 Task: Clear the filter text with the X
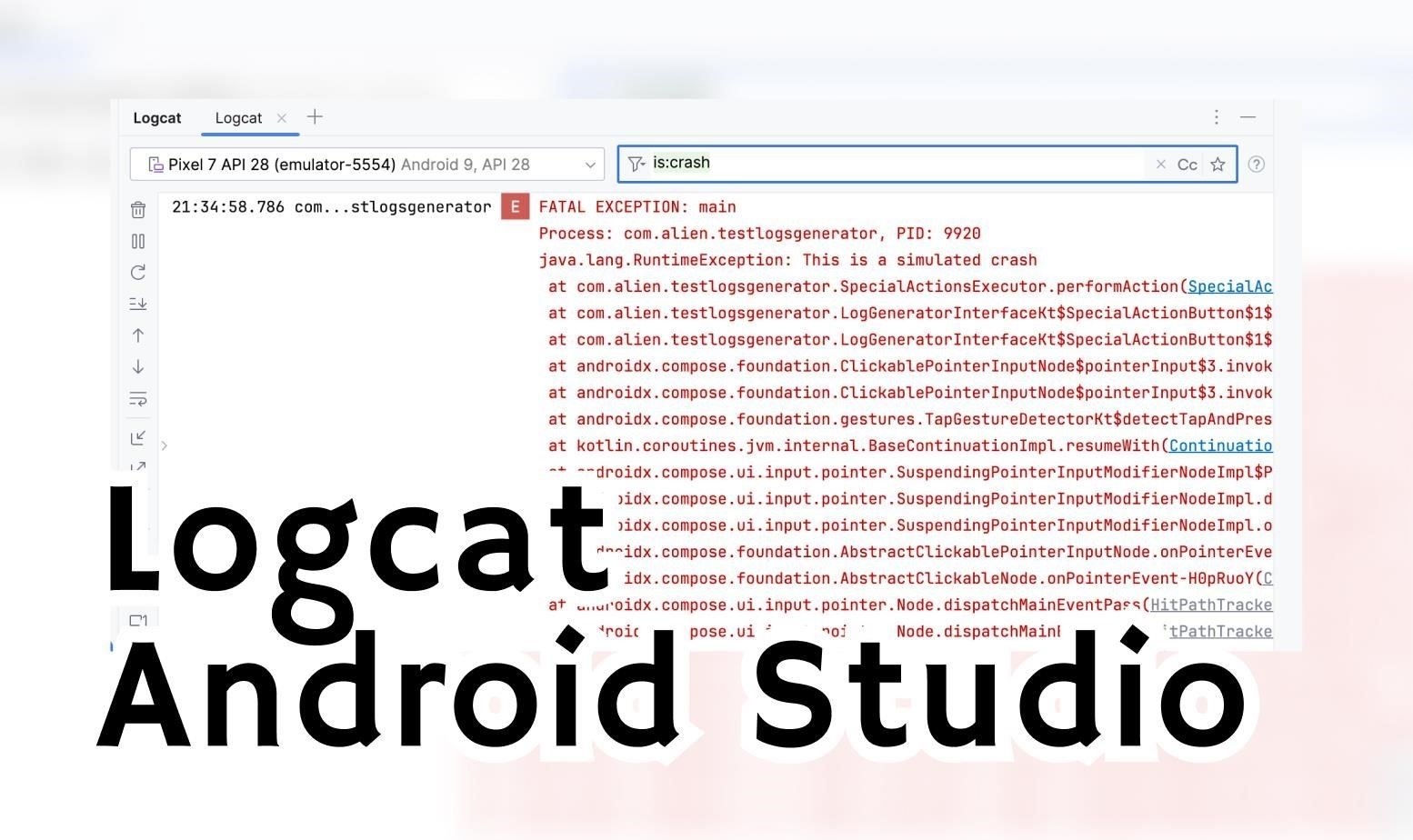tap(1160, 165)
